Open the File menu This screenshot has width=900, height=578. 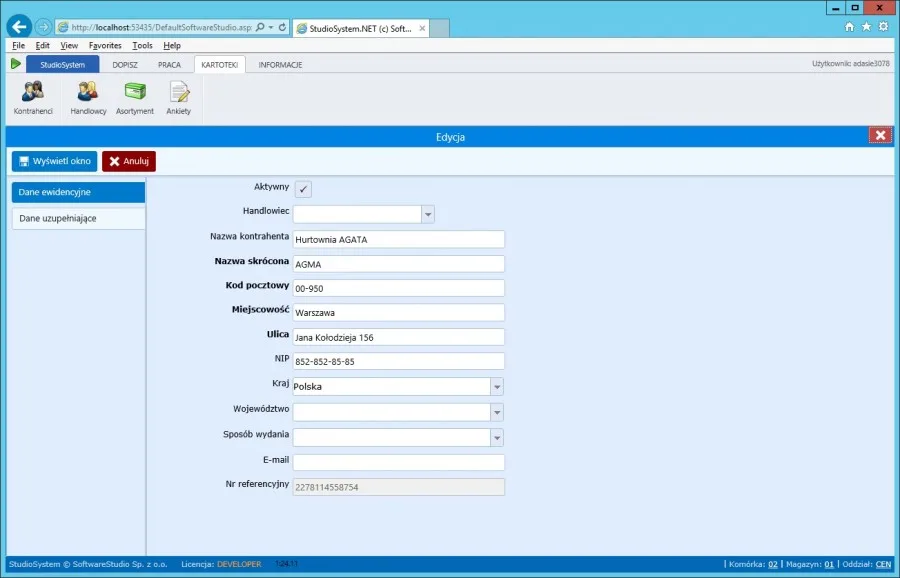point(18,45)
